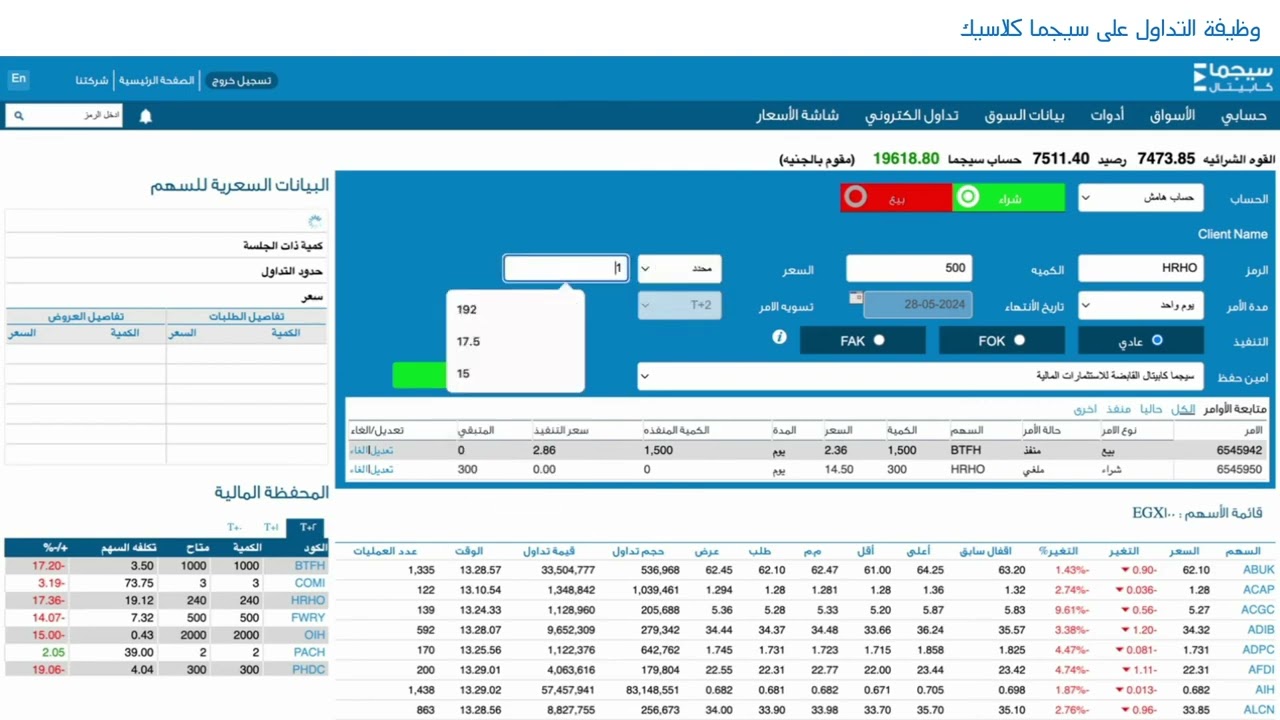Image resolution: width=1280 pixels, height=720 pixels.
Task: Click the تسجيل خروج logout button
Action: pyautogui.click(x=241, y=81)
